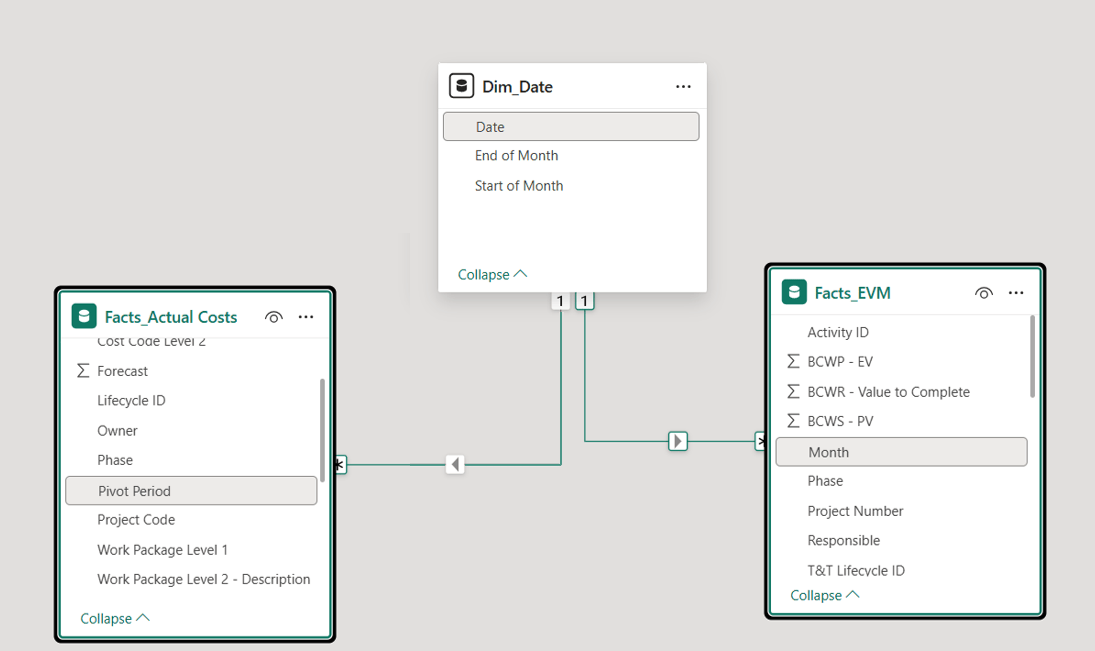The height and width of the screenshot is (651, 1095).
Task: Open the Dim_Date more options ellipsis
Action: (683, 87)
